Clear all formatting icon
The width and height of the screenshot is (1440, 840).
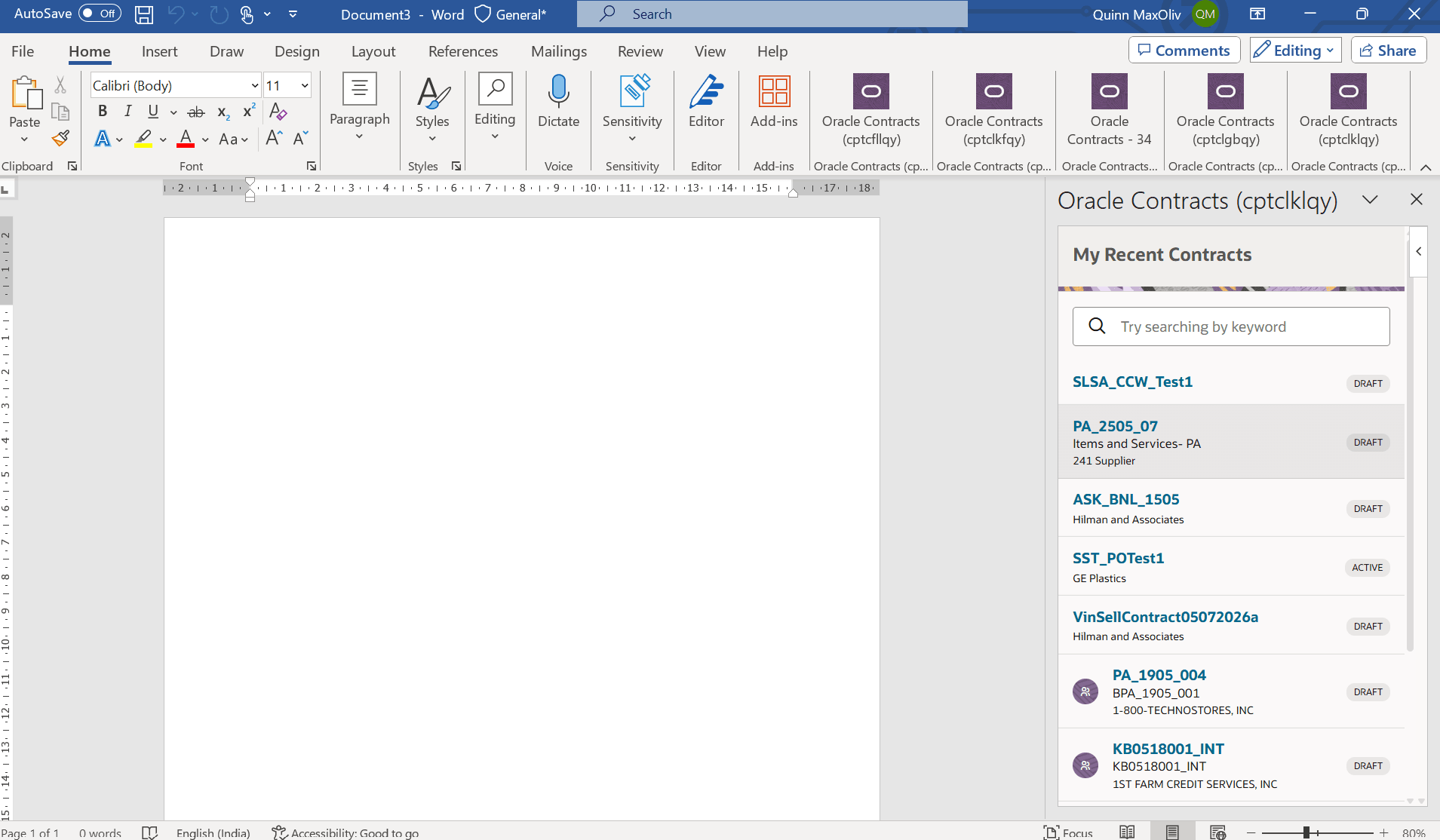pos(278,112)
